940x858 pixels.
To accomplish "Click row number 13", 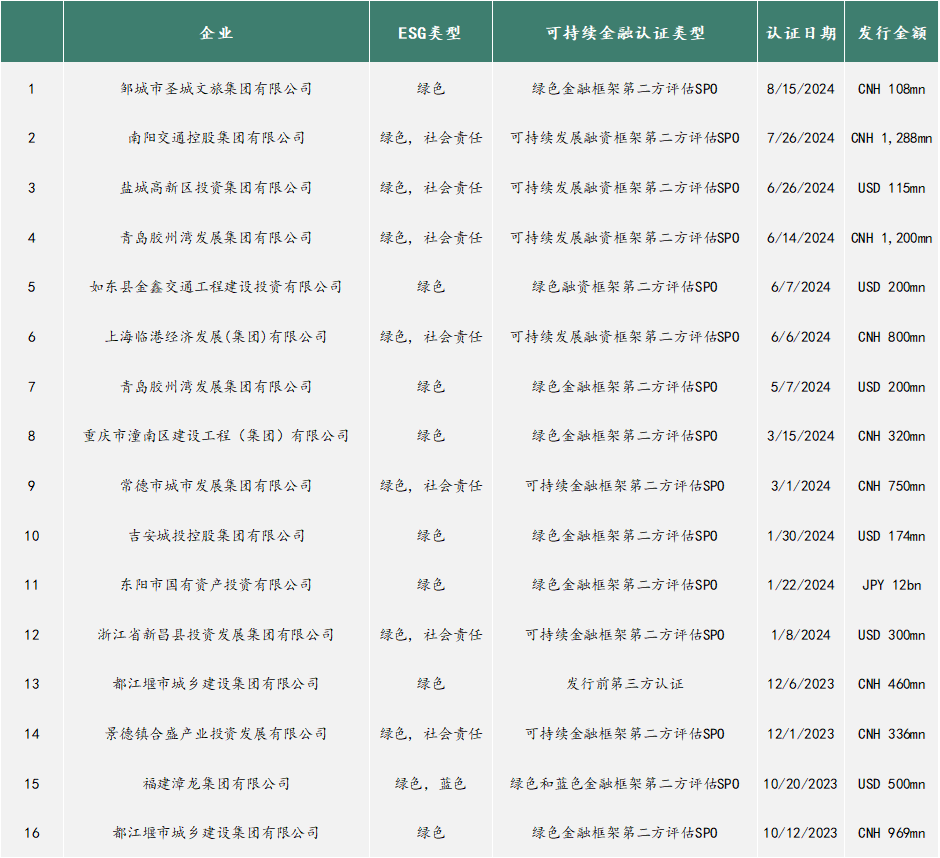I will 32,684.
